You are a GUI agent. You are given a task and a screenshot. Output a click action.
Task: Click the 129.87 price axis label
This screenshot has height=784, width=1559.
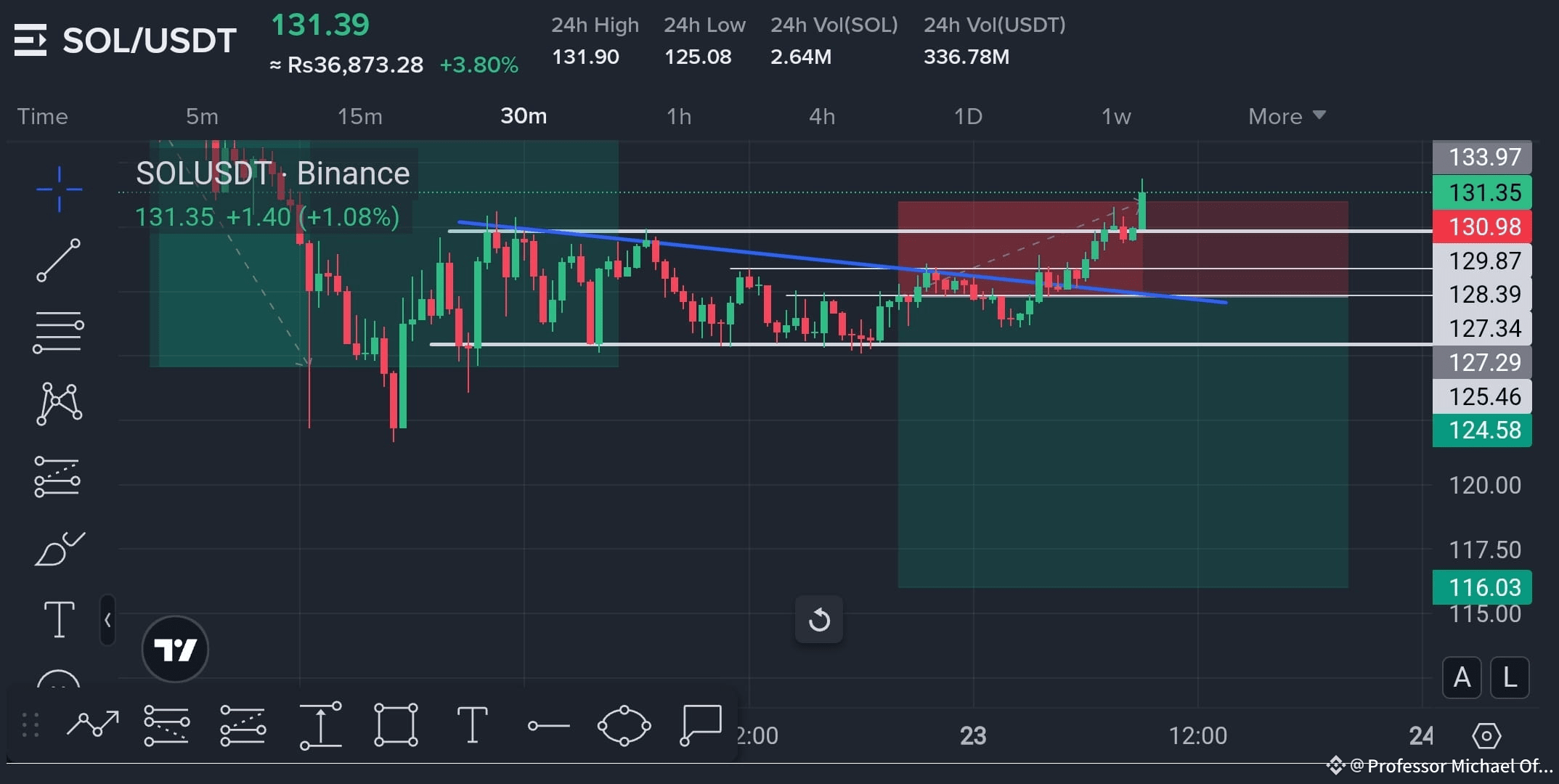(1482, 261)
